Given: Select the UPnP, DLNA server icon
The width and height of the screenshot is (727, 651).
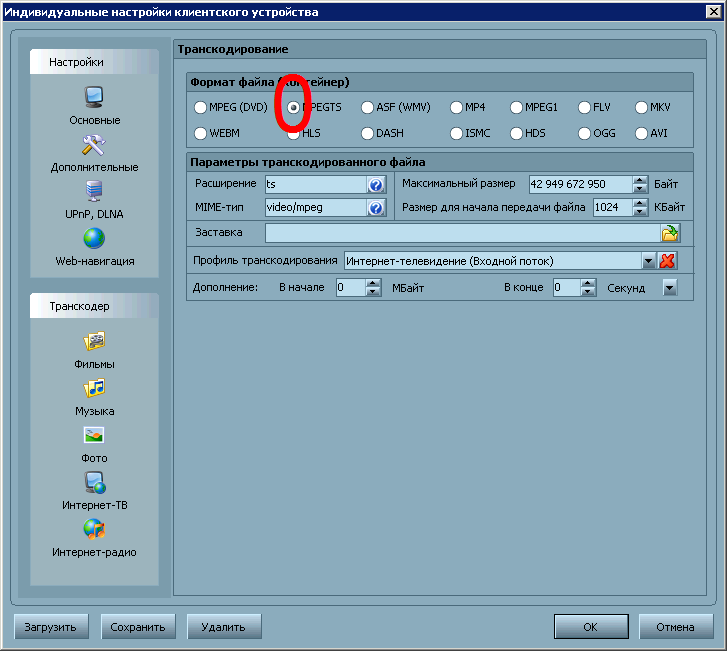Looking at the screenshot, I should click(95, 191).
